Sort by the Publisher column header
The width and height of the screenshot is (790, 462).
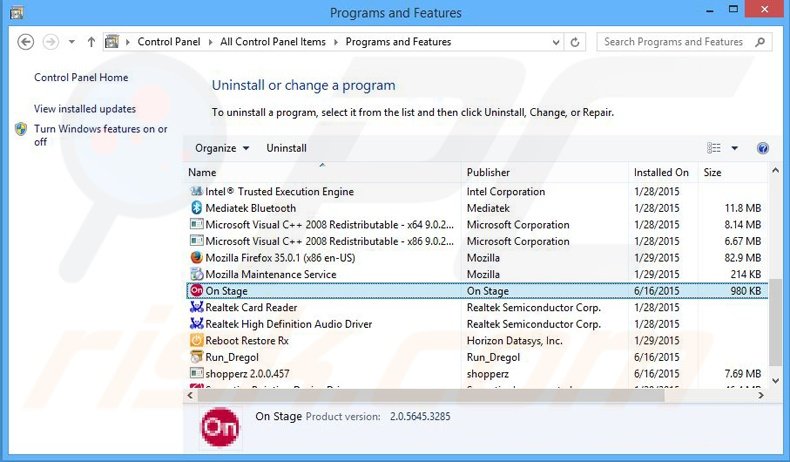pos(545,172)
